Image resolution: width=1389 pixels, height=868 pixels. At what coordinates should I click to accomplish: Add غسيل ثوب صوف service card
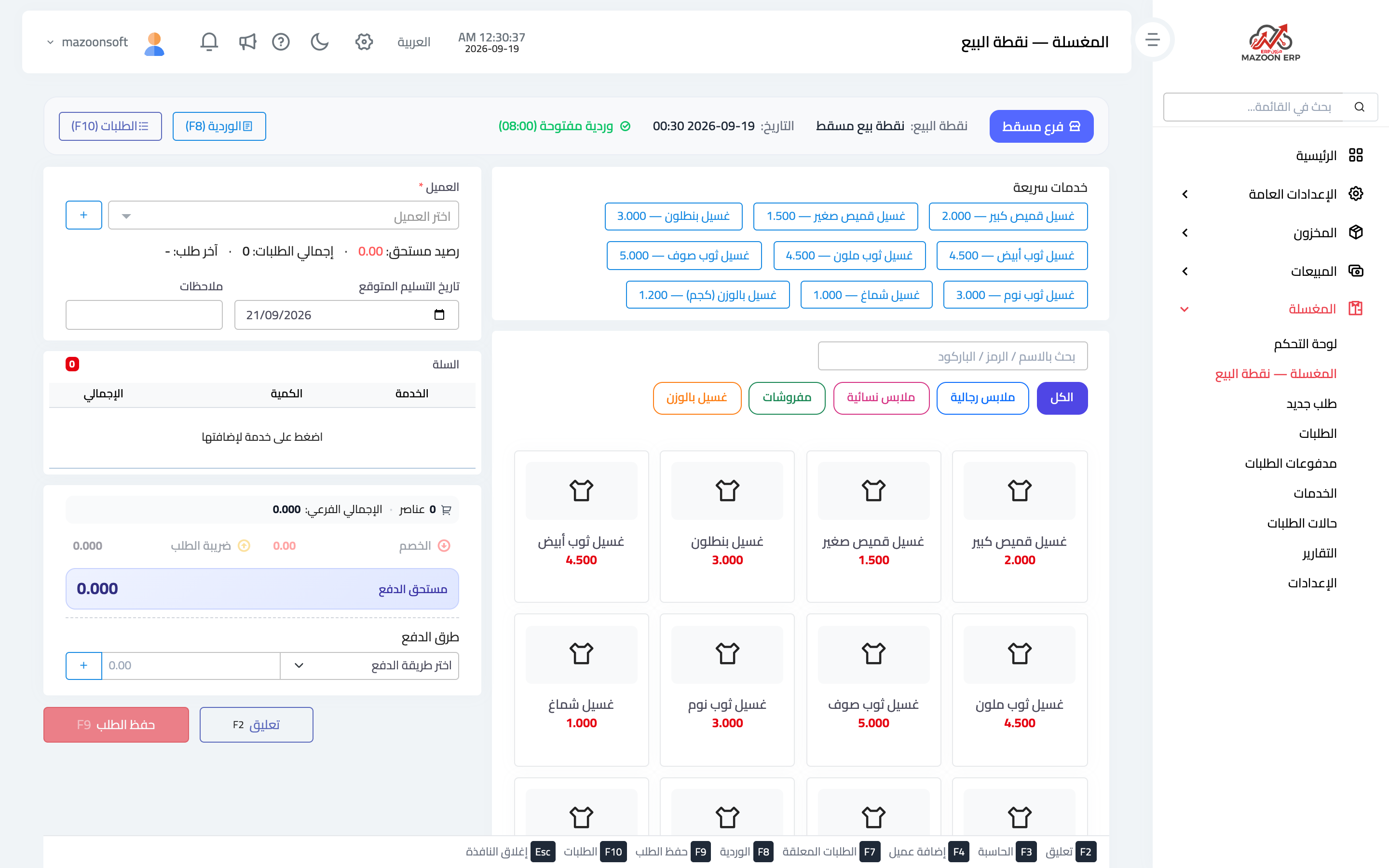(873, 690)
